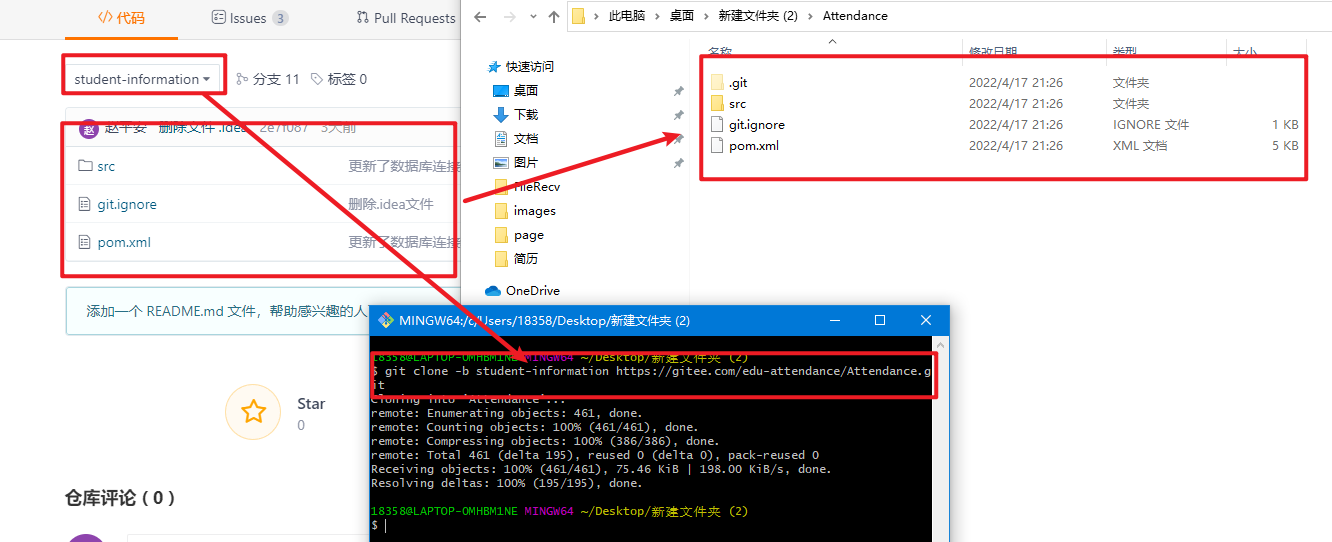
Task: Click pin icon beside 图片
Action: click(x=679, y=163)
